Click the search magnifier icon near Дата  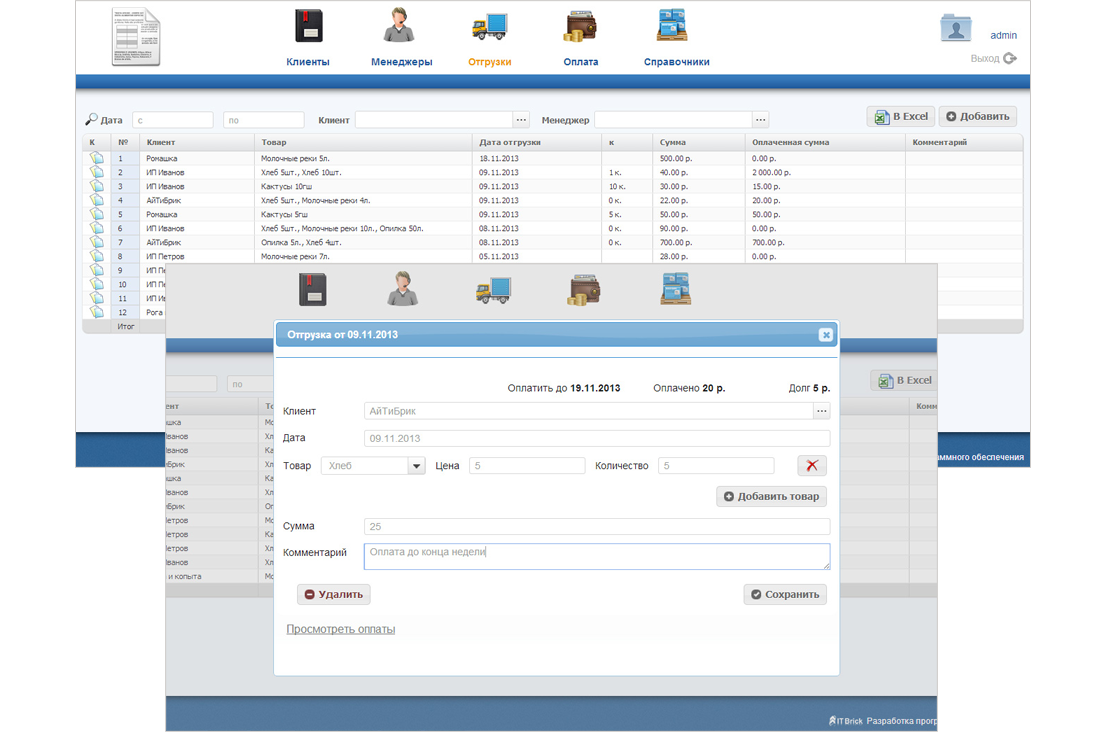91,119
